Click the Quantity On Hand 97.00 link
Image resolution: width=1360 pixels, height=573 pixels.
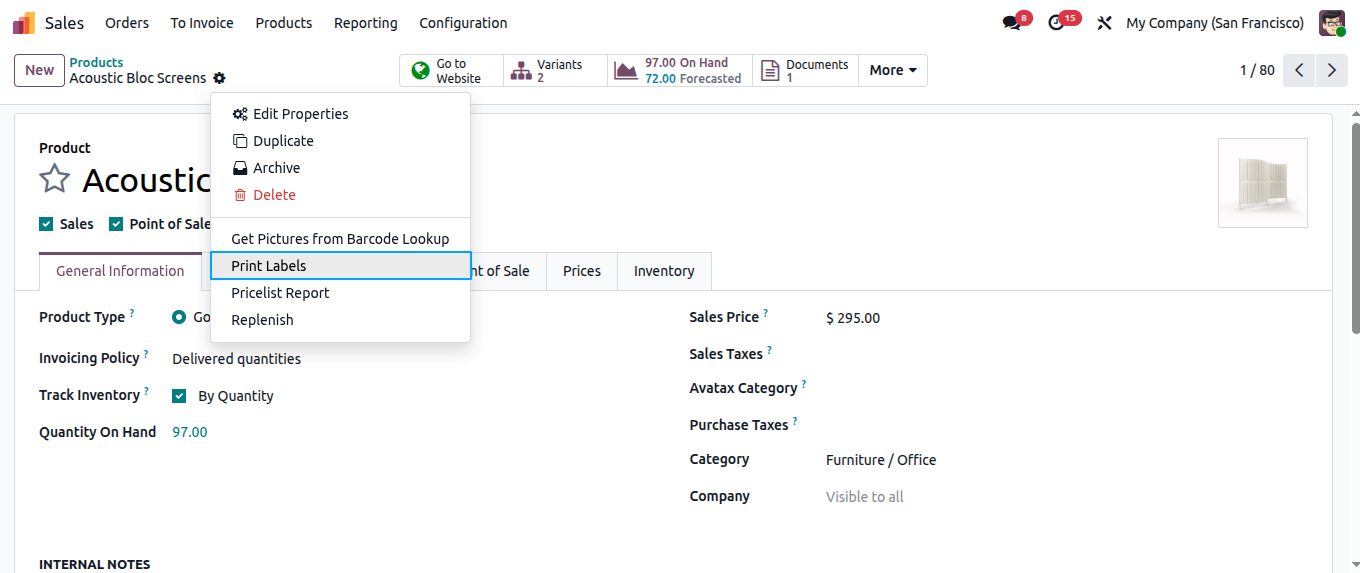(190, 432)
